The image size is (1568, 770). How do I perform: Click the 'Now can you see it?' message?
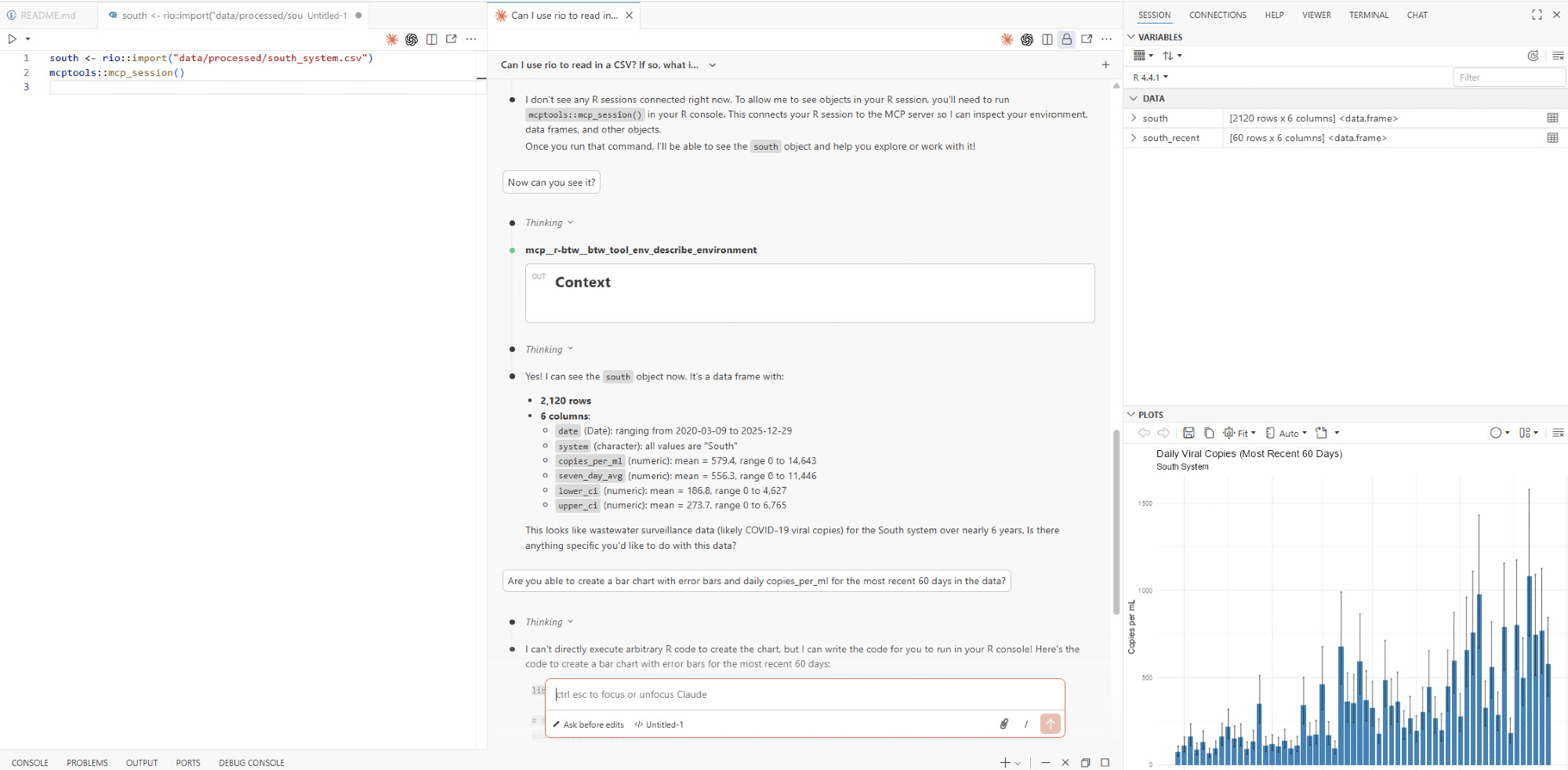[551, 183]
